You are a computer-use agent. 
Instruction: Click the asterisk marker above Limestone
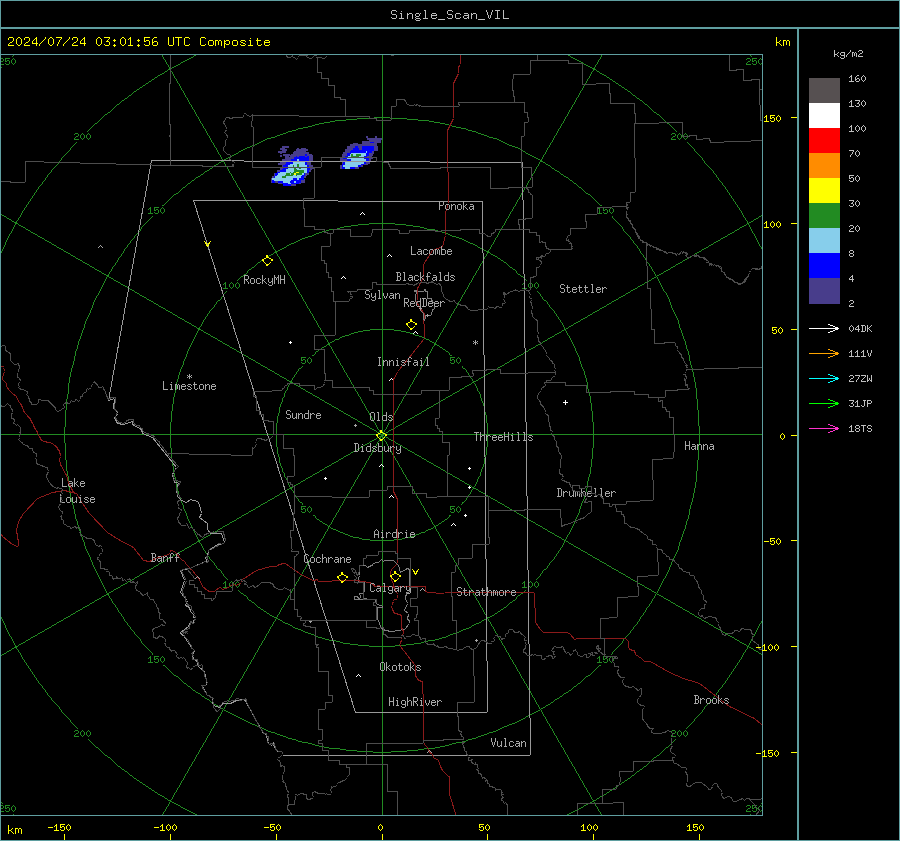click(189, 377)
